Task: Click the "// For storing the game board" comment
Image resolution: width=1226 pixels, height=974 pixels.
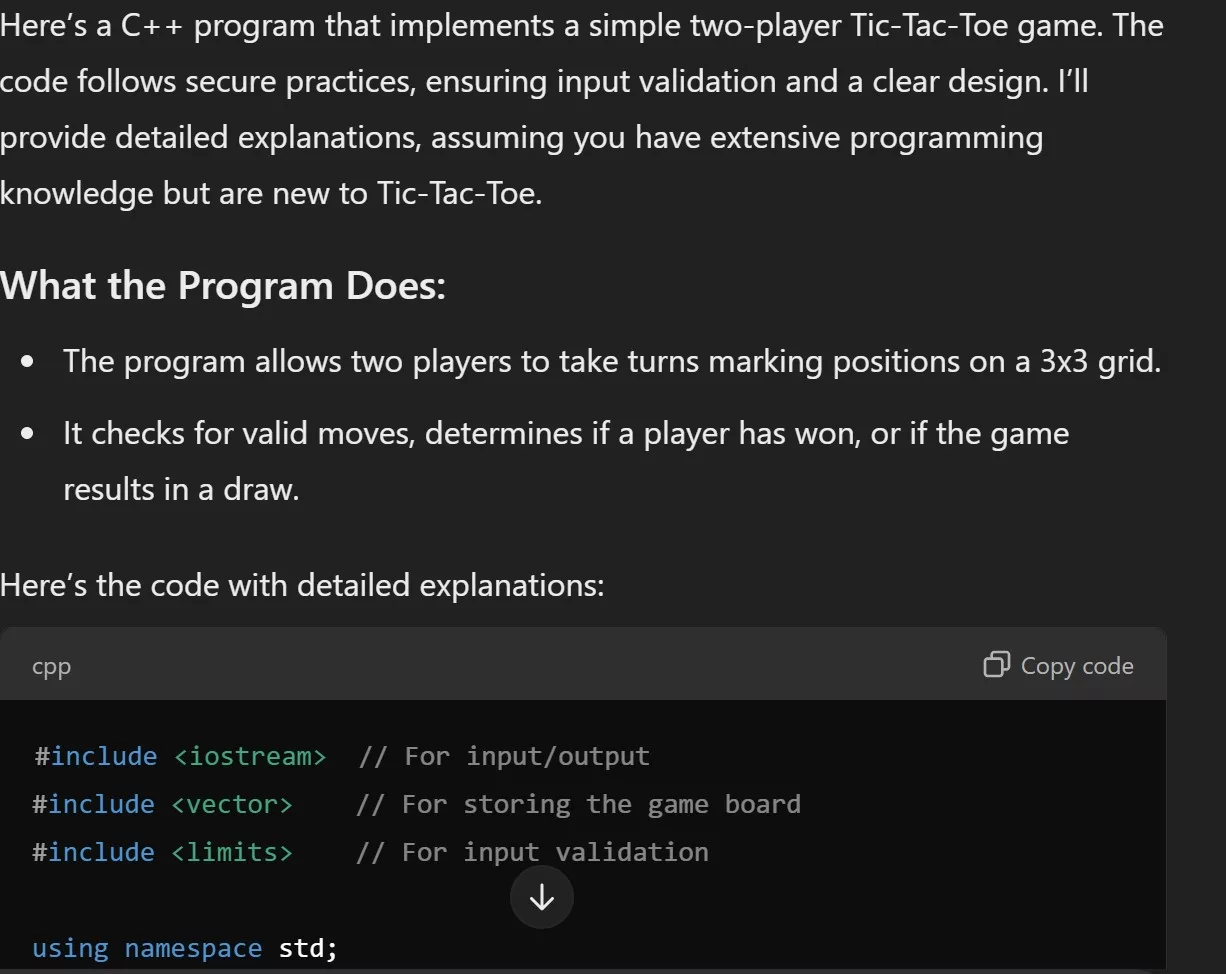Action: click(578, 804)
